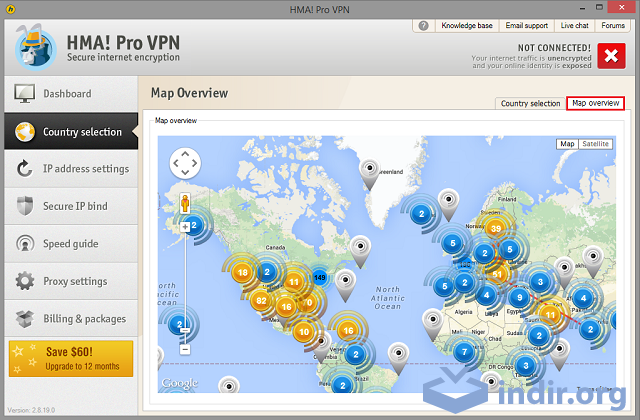
Task: Click the orange 18 server cluster
Action: coord(242,272)
